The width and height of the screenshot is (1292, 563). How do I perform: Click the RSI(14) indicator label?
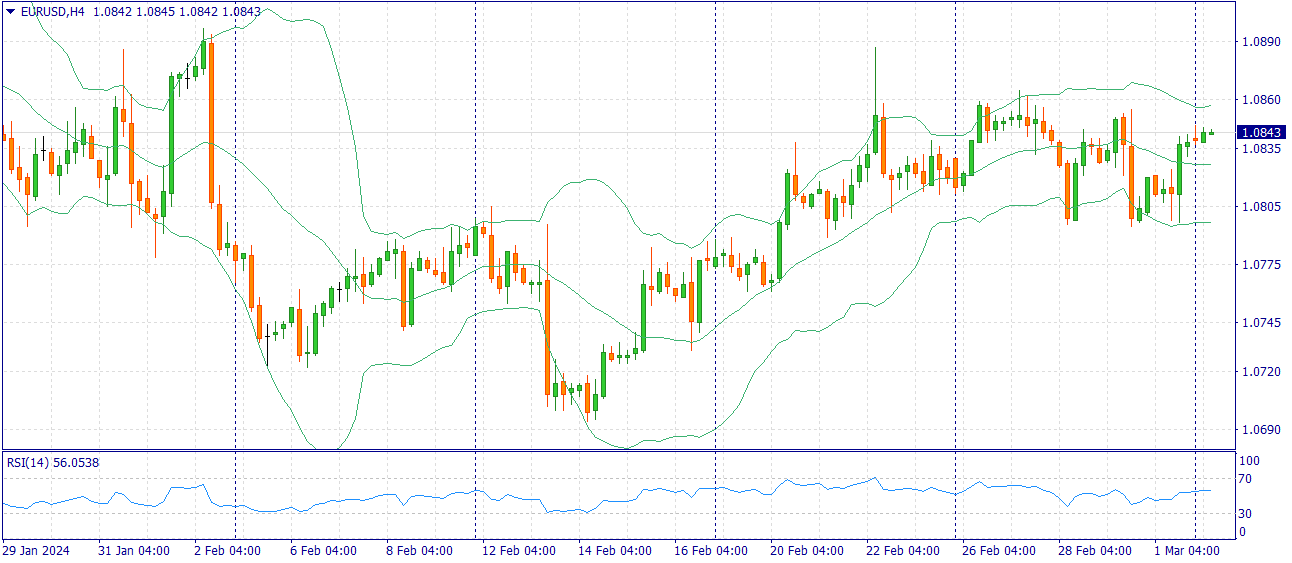pyautogui.click(x=27, y=462)
